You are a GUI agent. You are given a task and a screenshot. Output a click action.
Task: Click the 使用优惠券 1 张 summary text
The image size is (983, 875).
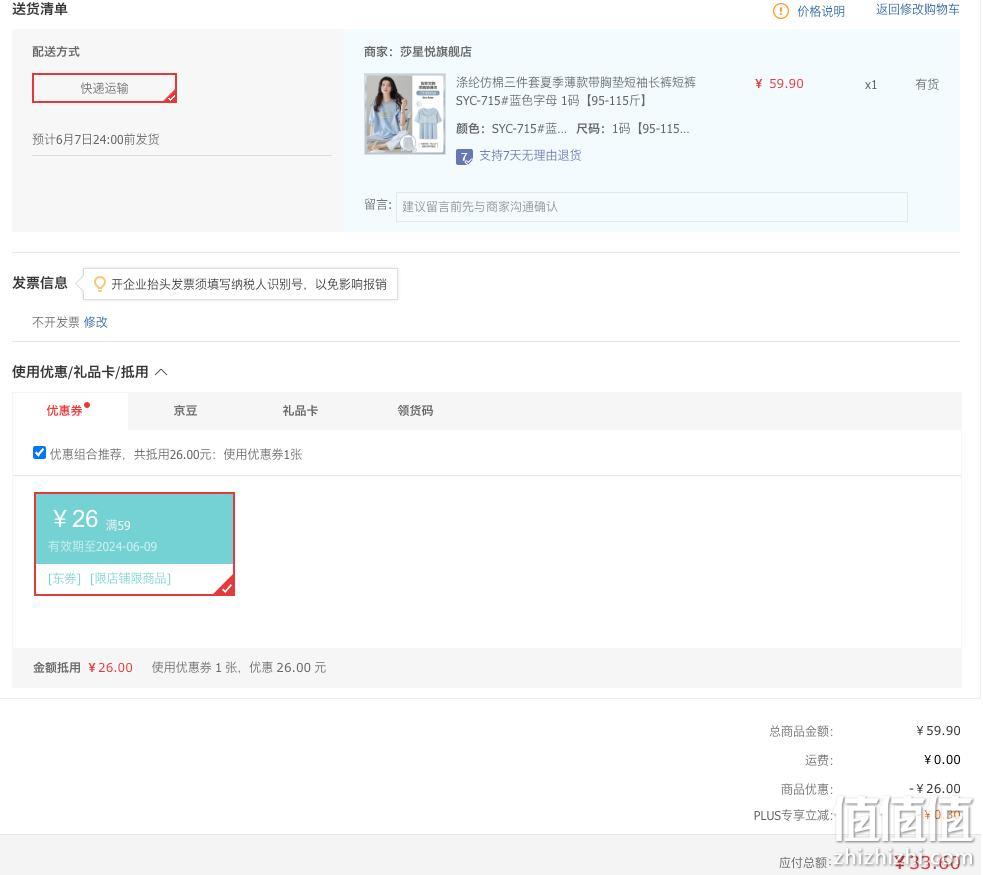click(239, 668)
